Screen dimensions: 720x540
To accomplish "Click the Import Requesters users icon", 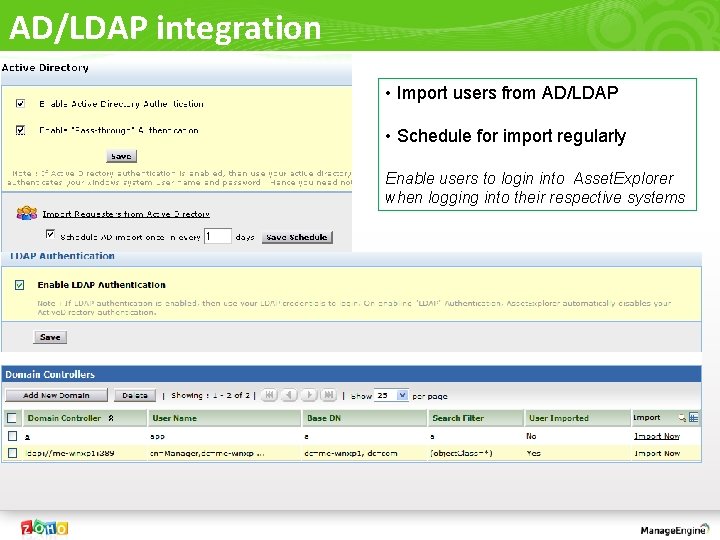I will coord(27,213).
